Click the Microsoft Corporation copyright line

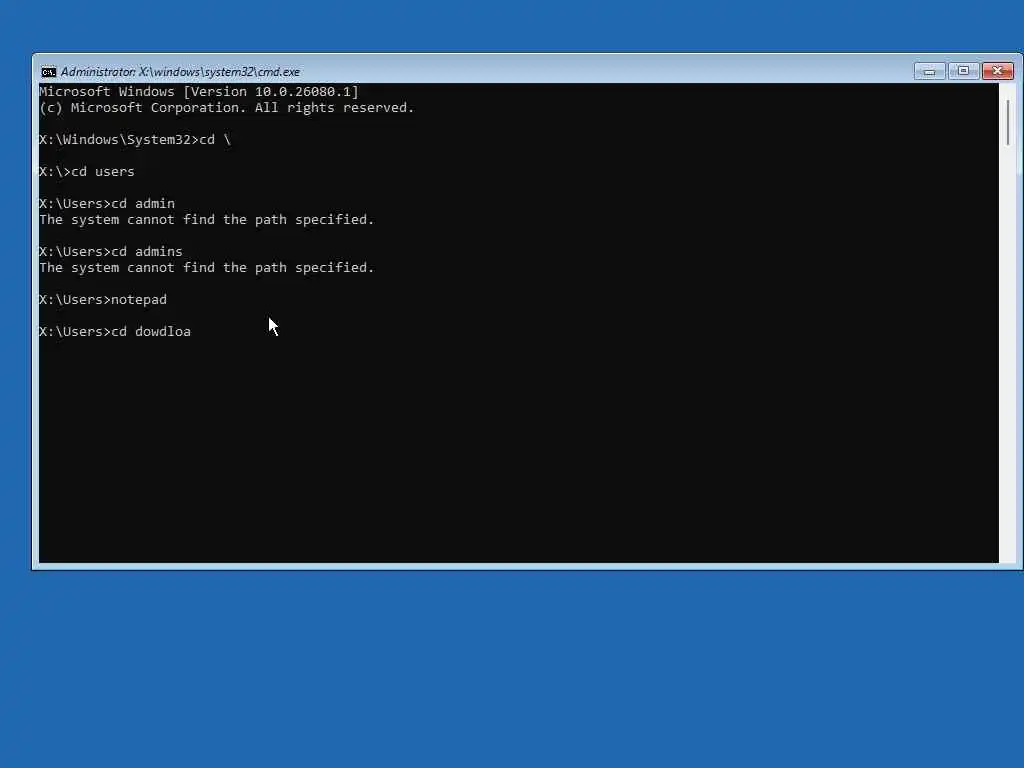click(227, 108)
